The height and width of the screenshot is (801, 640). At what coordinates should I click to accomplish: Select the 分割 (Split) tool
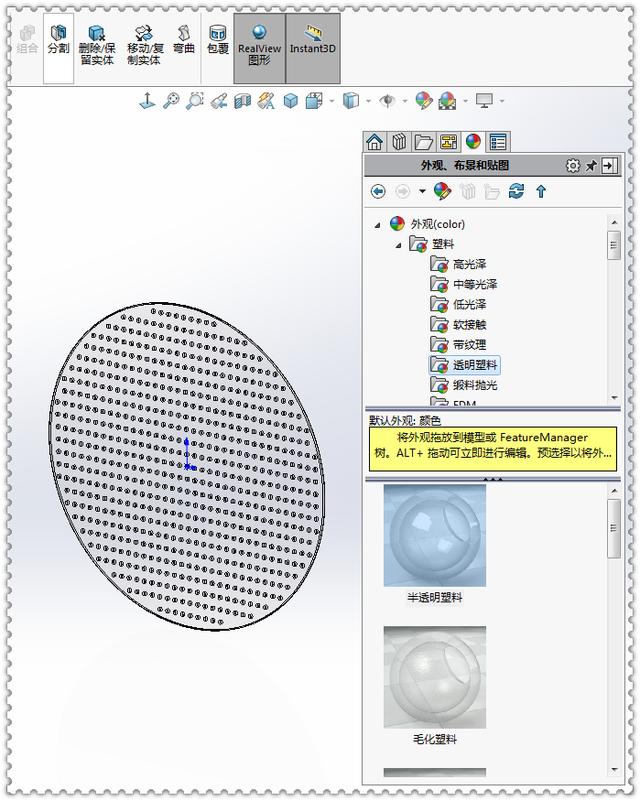click(58, 48)
